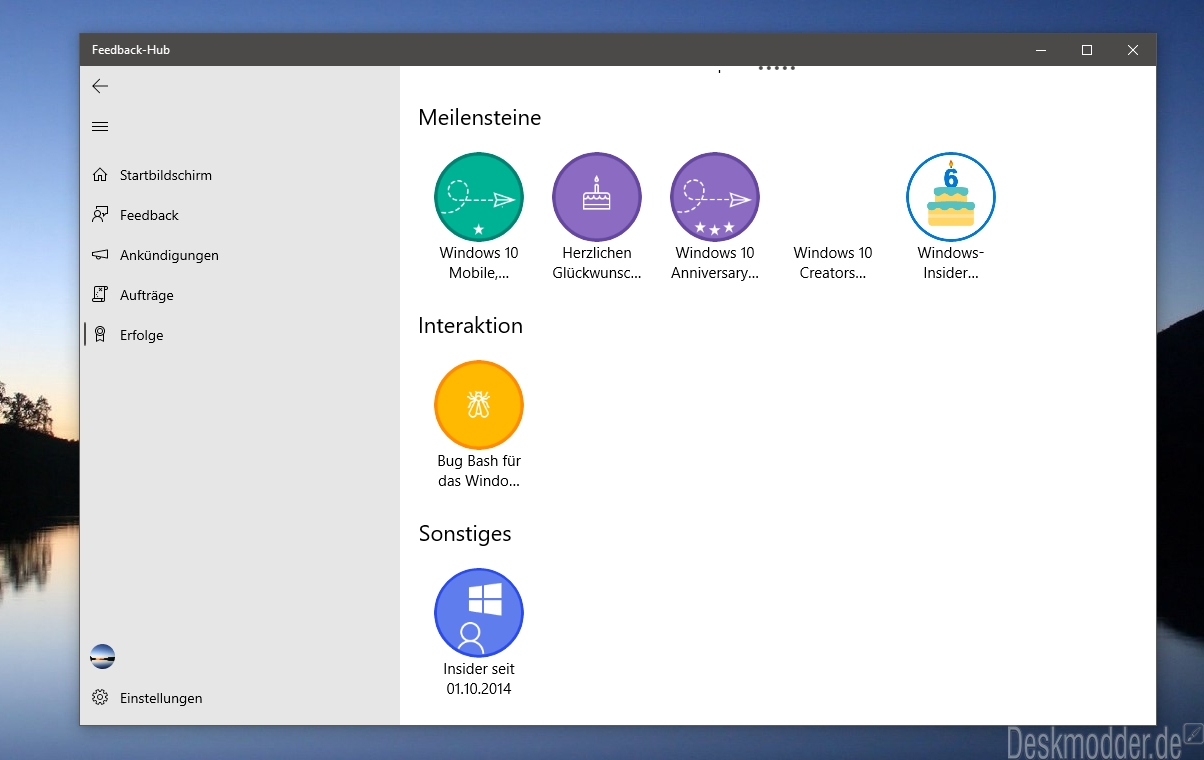Viewport: 1204px width, 760px height.
Task: Click the 'Bug Bash für das Windo...' label
Action: pos(479,471)
